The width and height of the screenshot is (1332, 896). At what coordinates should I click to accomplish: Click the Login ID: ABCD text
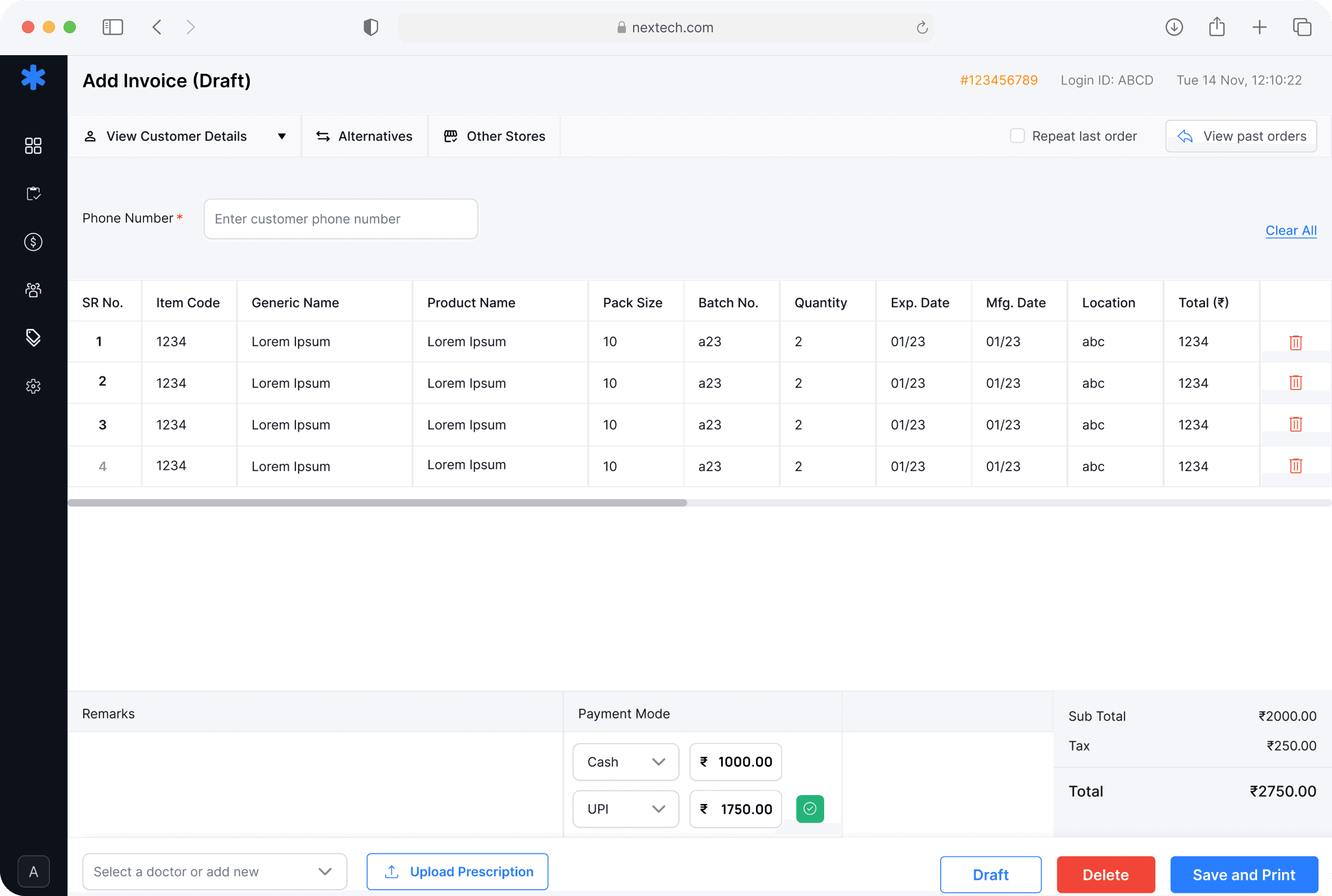click(1107, 80)
